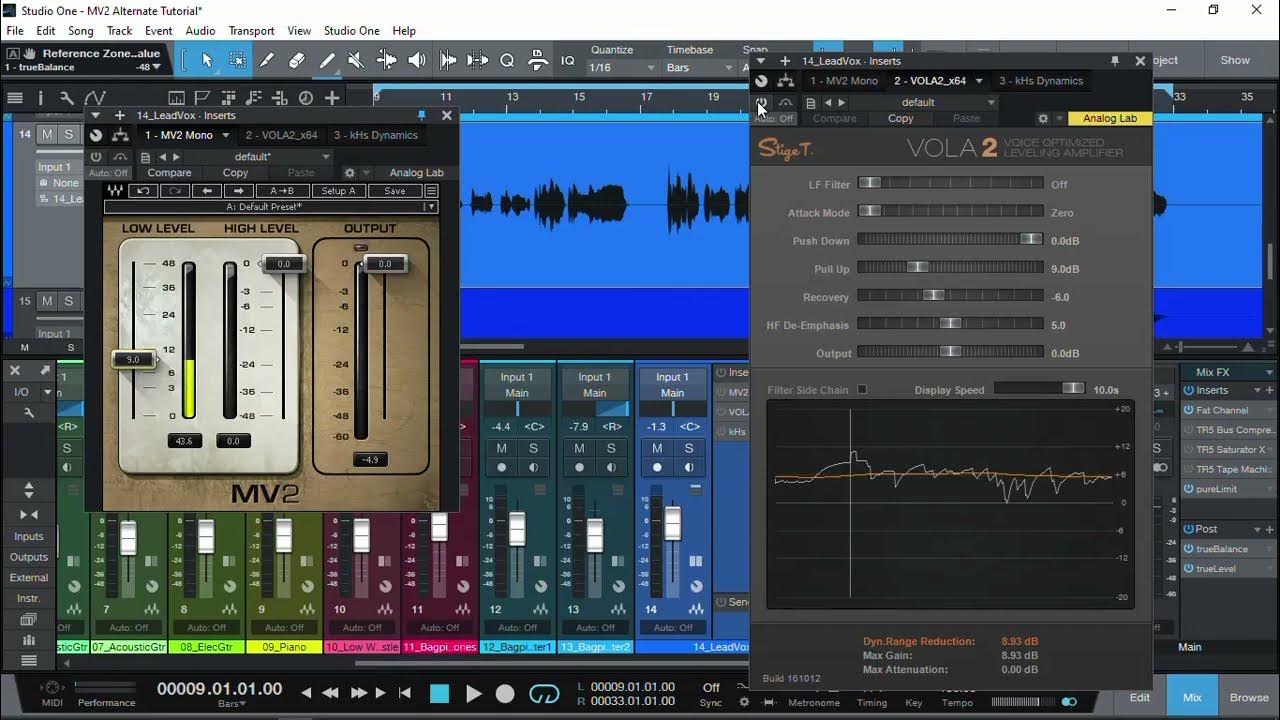Open the Inspector 'i' icon
Screen dimensions: 1280x720
41,98
